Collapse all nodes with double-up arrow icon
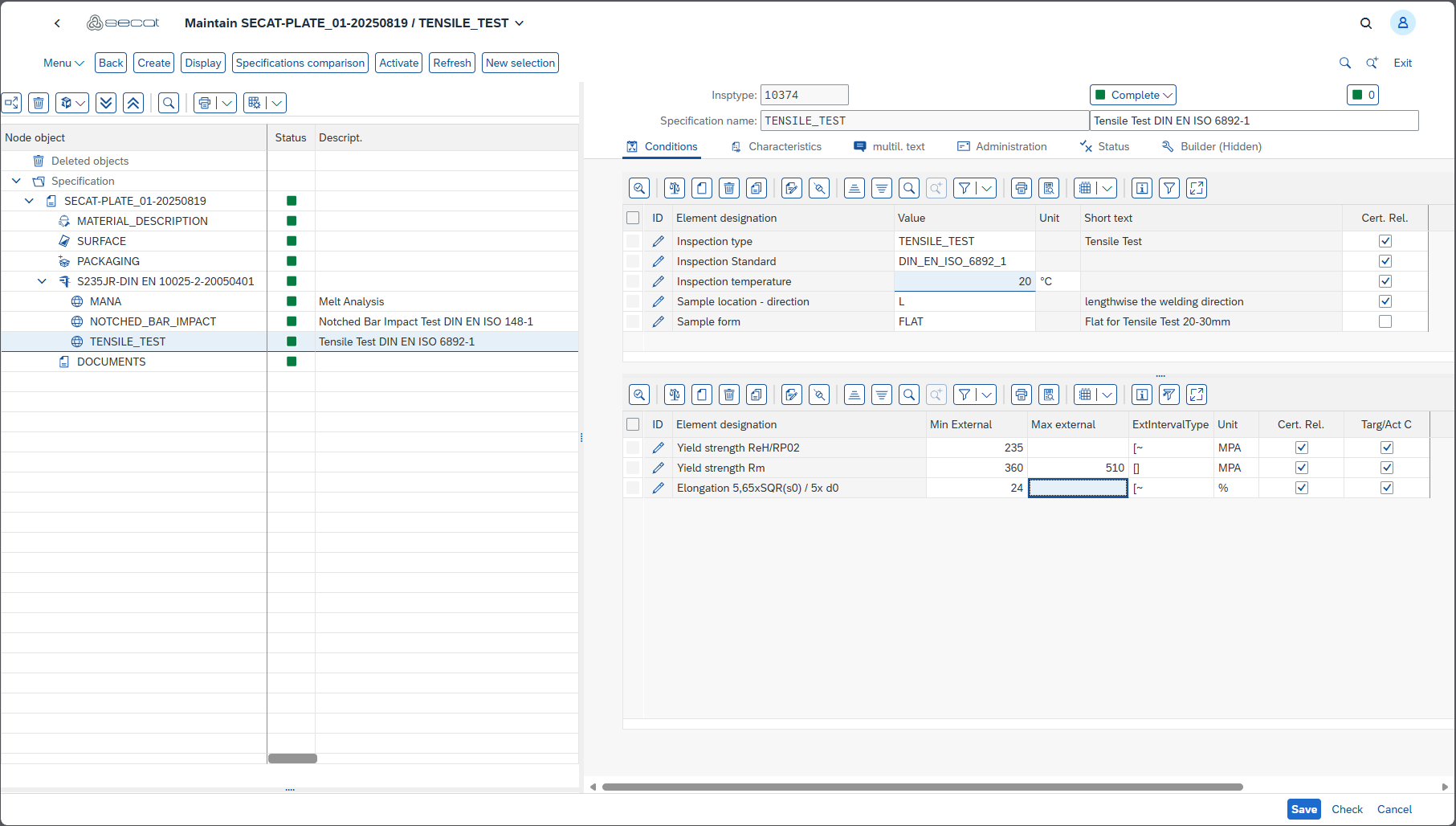The width and height of the screenshot is (1456, 826). tap(133, 103)
